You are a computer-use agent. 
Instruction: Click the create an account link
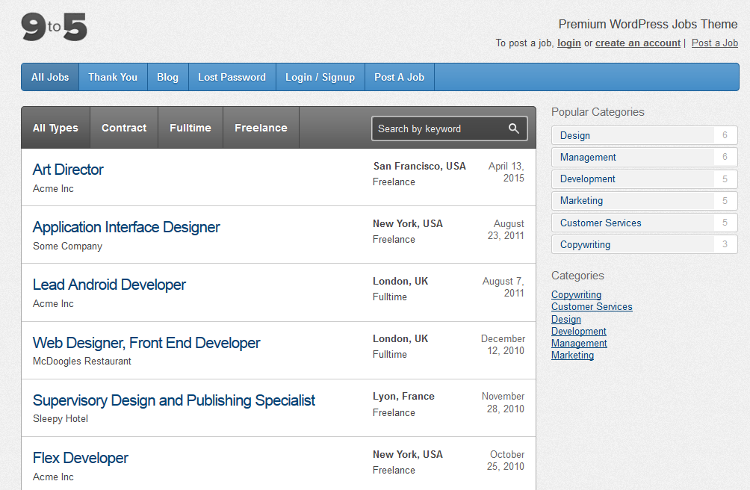[638, 43]
